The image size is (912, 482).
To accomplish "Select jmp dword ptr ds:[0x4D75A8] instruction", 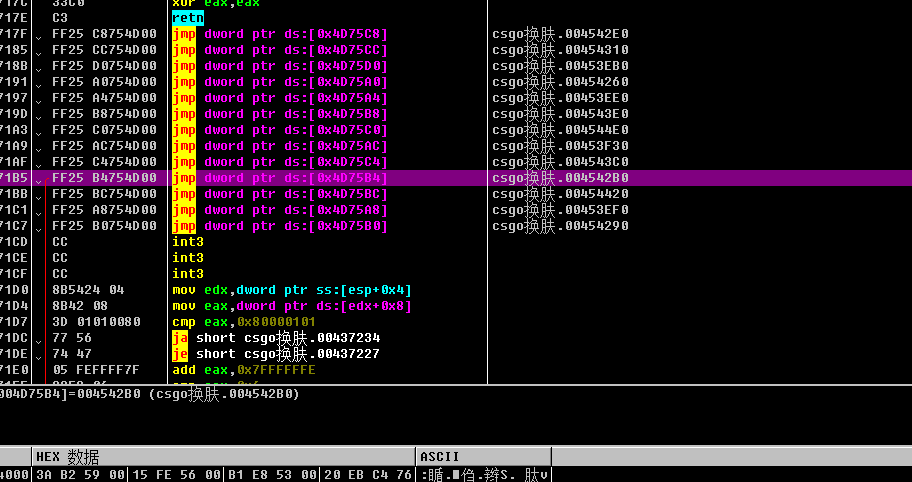I will click(280, 210).
